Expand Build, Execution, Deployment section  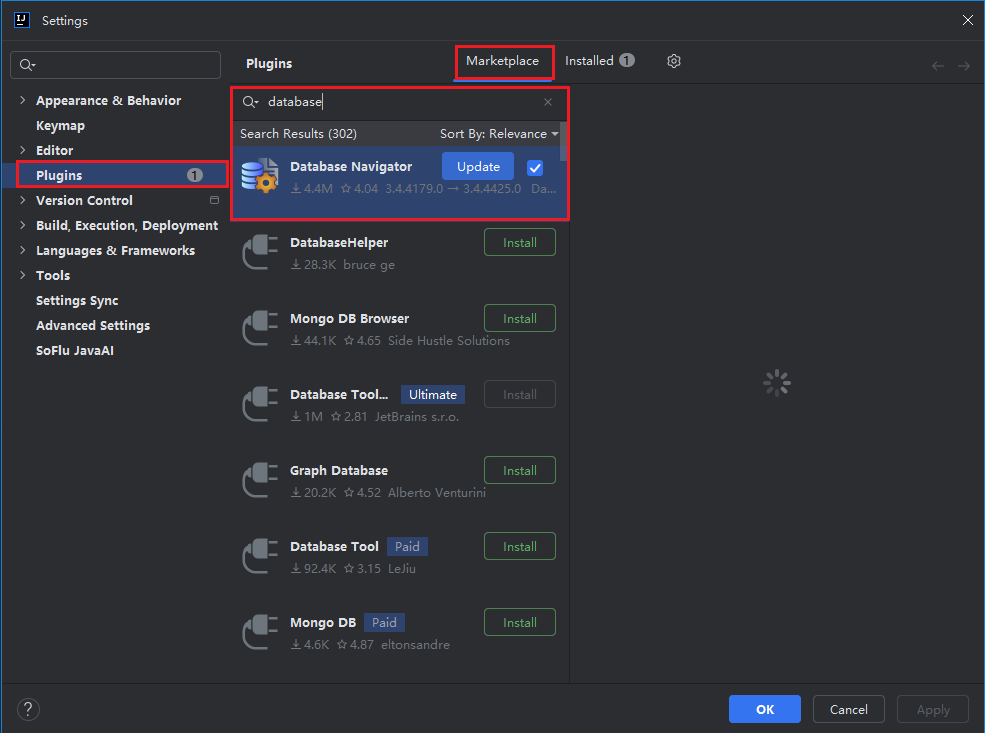23,225
